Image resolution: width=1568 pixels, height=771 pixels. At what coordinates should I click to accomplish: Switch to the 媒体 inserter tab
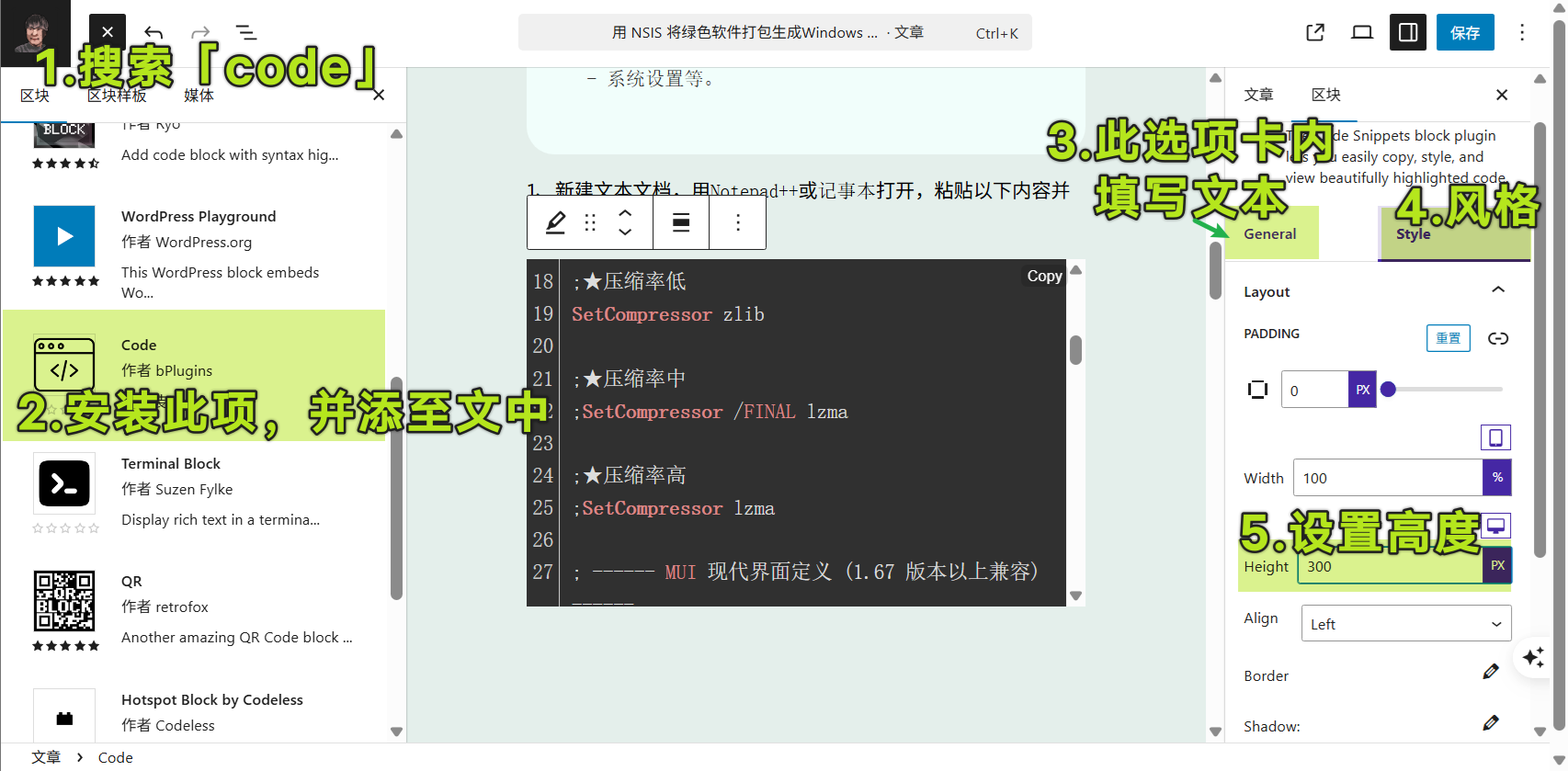(199, 96)
